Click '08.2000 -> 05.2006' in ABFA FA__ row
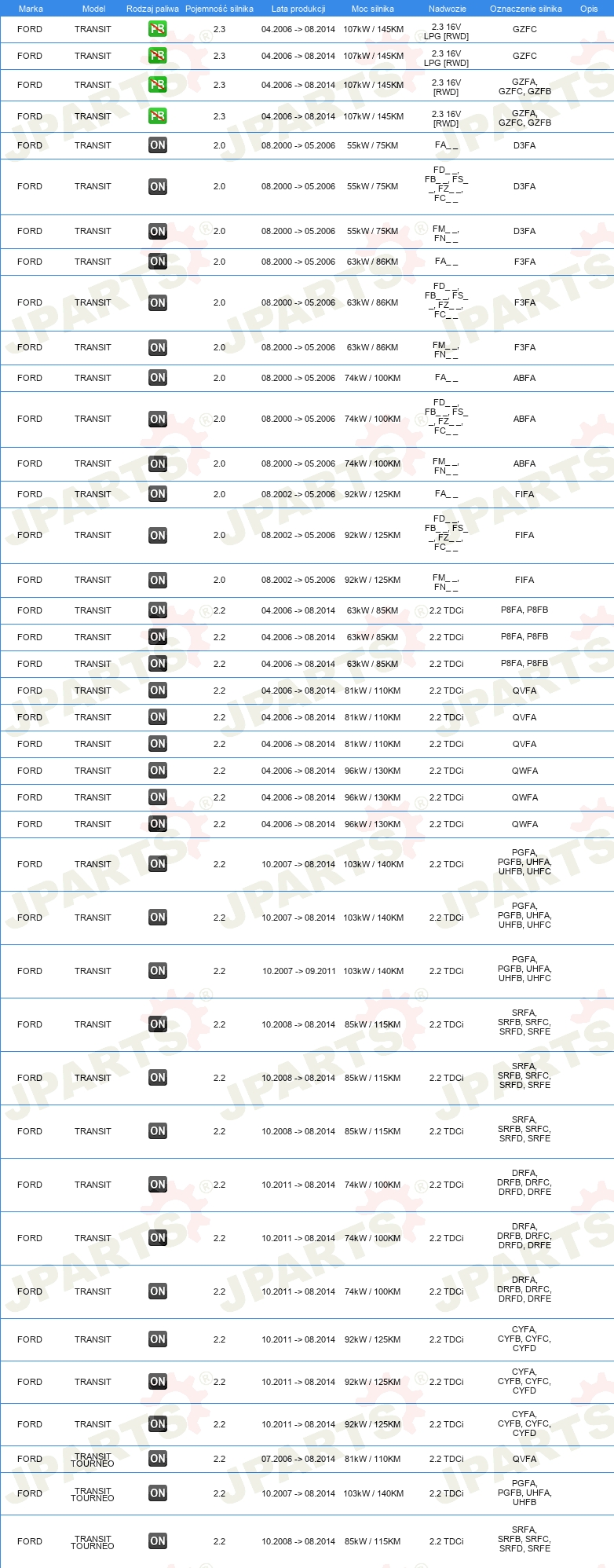Image resolution: width=614 pixels, height=1568 pixels. click(298, 378)
